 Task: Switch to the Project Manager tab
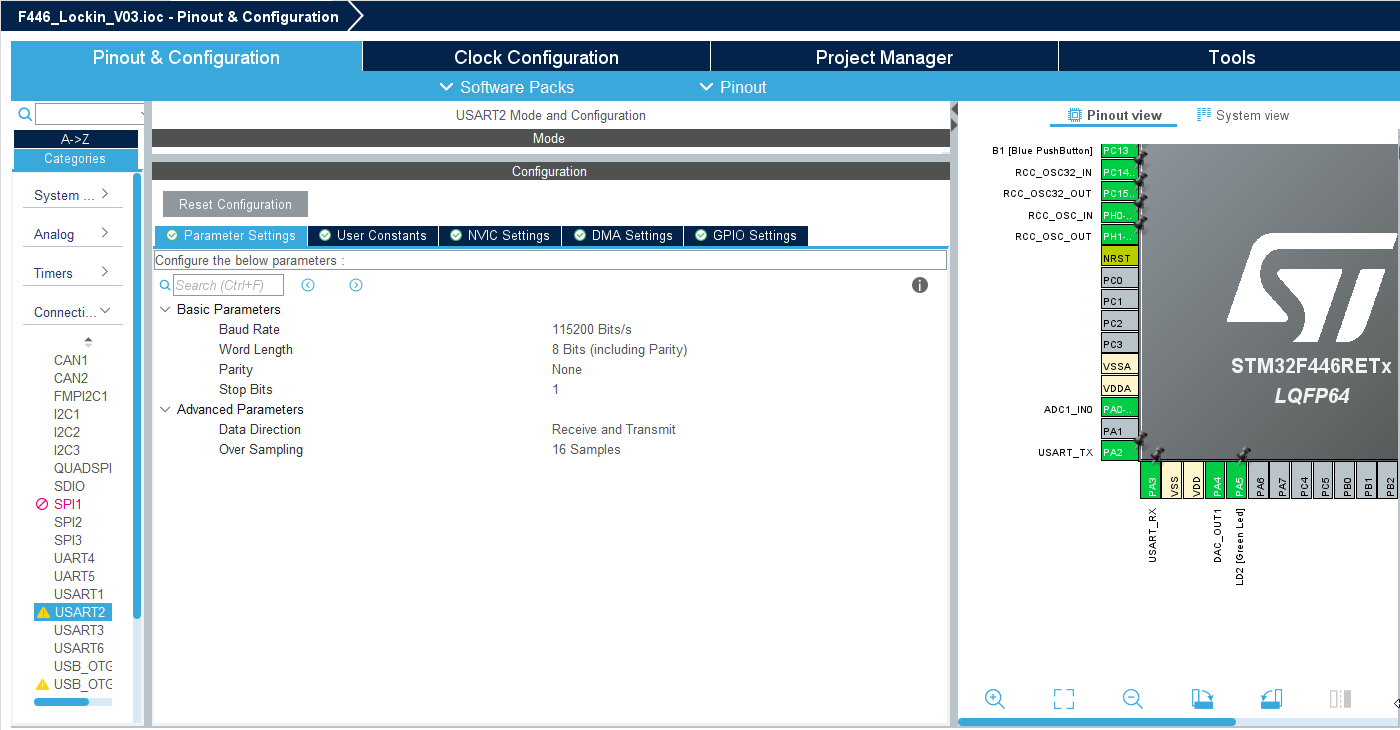tap(884, 57)
